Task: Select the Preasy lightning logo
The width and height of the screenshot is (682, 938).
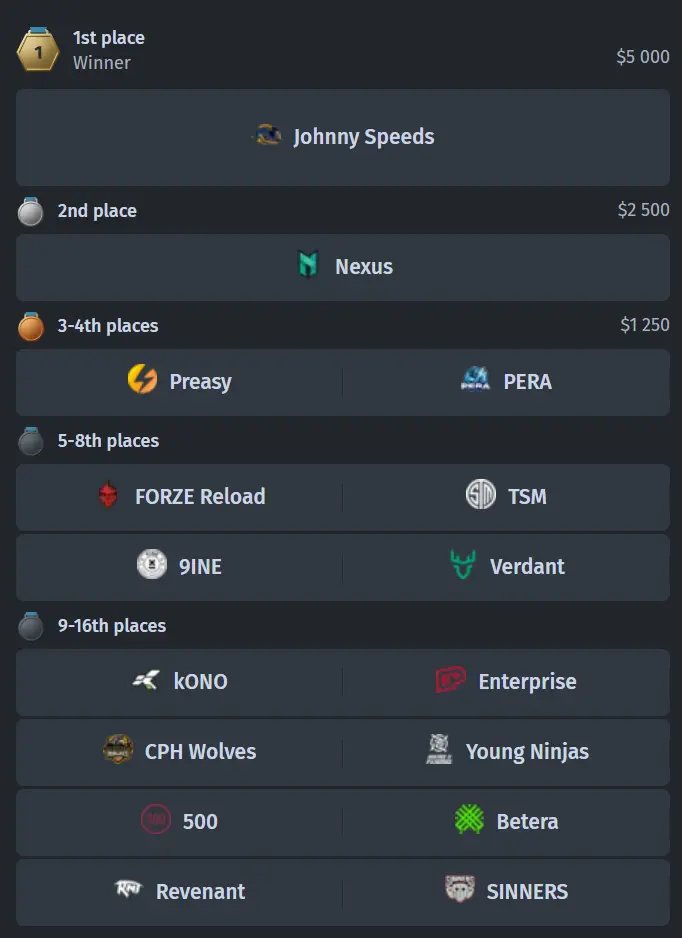Action: click(142, 379)
